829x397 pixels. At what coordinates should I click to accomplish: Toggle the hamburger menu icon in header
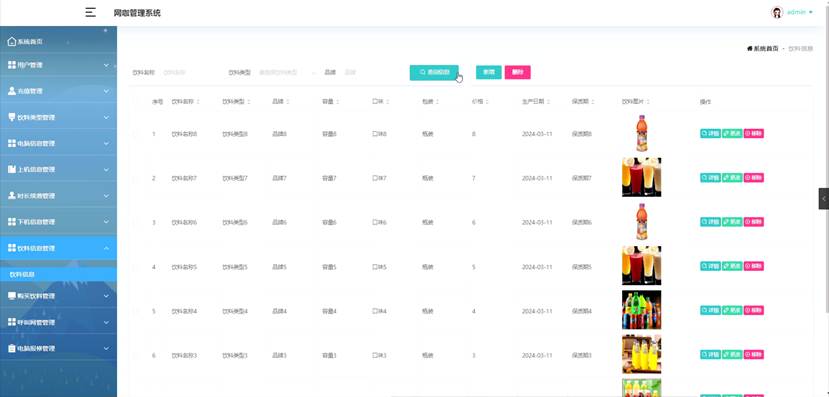[x=90, y=13]
